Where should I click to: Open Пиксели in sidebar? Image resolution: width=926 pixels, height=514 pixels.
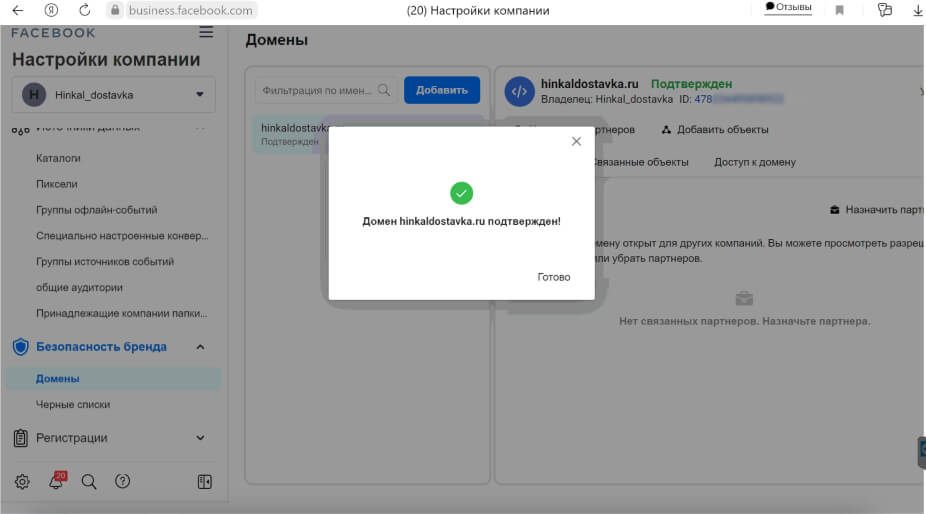point(57,184)
